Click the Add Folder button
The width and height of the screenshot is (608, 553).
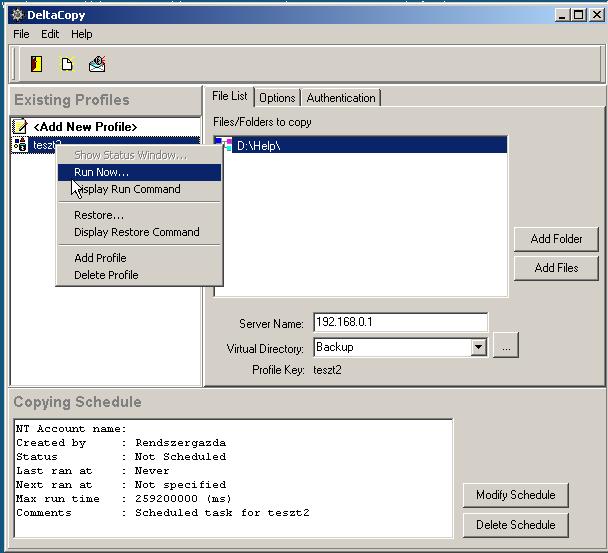point(556,239)
